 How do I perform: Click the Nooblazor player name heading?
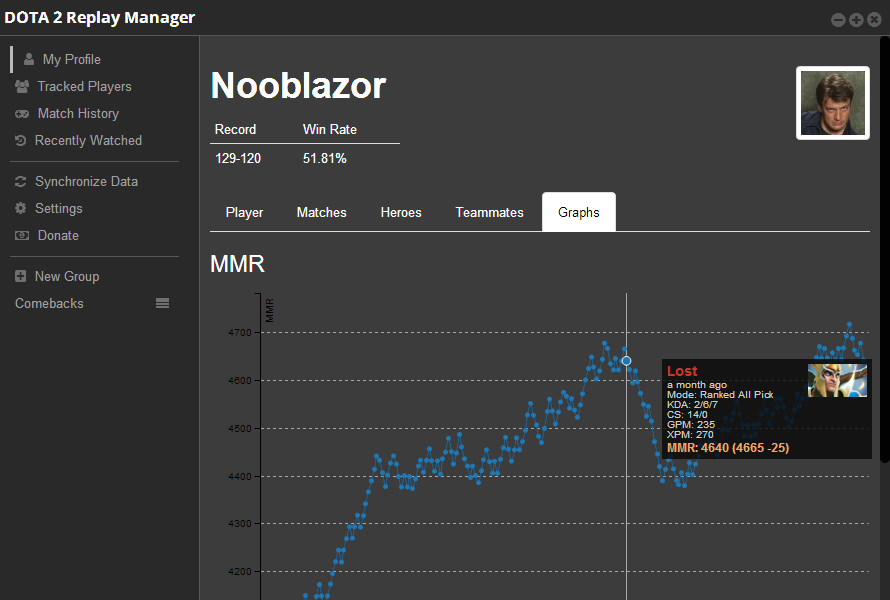pyautogui.click(x=299, y=86)
